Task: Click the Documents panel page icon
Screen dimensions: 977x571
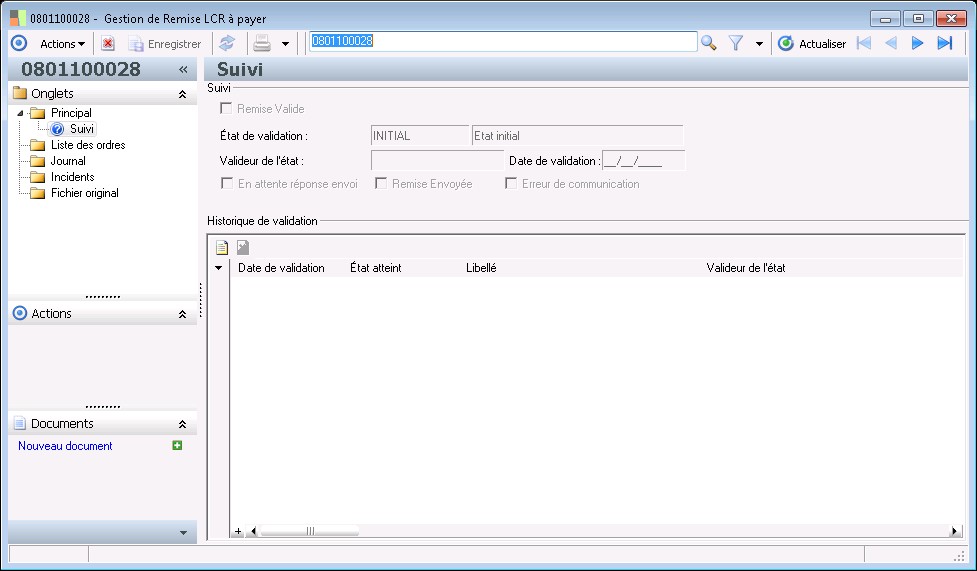Action: pos(20,423)
